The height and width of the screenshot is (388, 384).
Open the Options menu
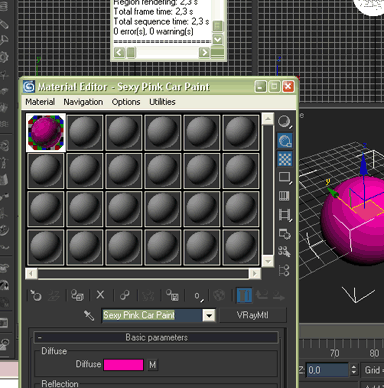[x=126, y=102]
